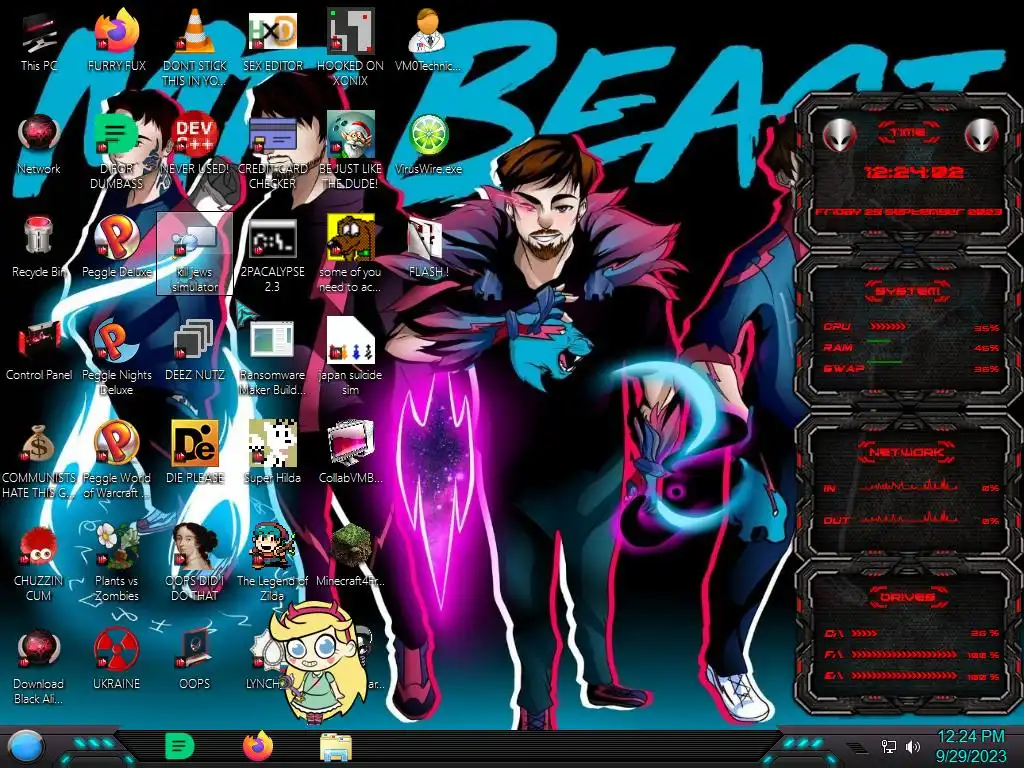This screenshot has height=768, width=1024.
Task: Click the right alien head in the TIME widget
Action: [981, 136]
